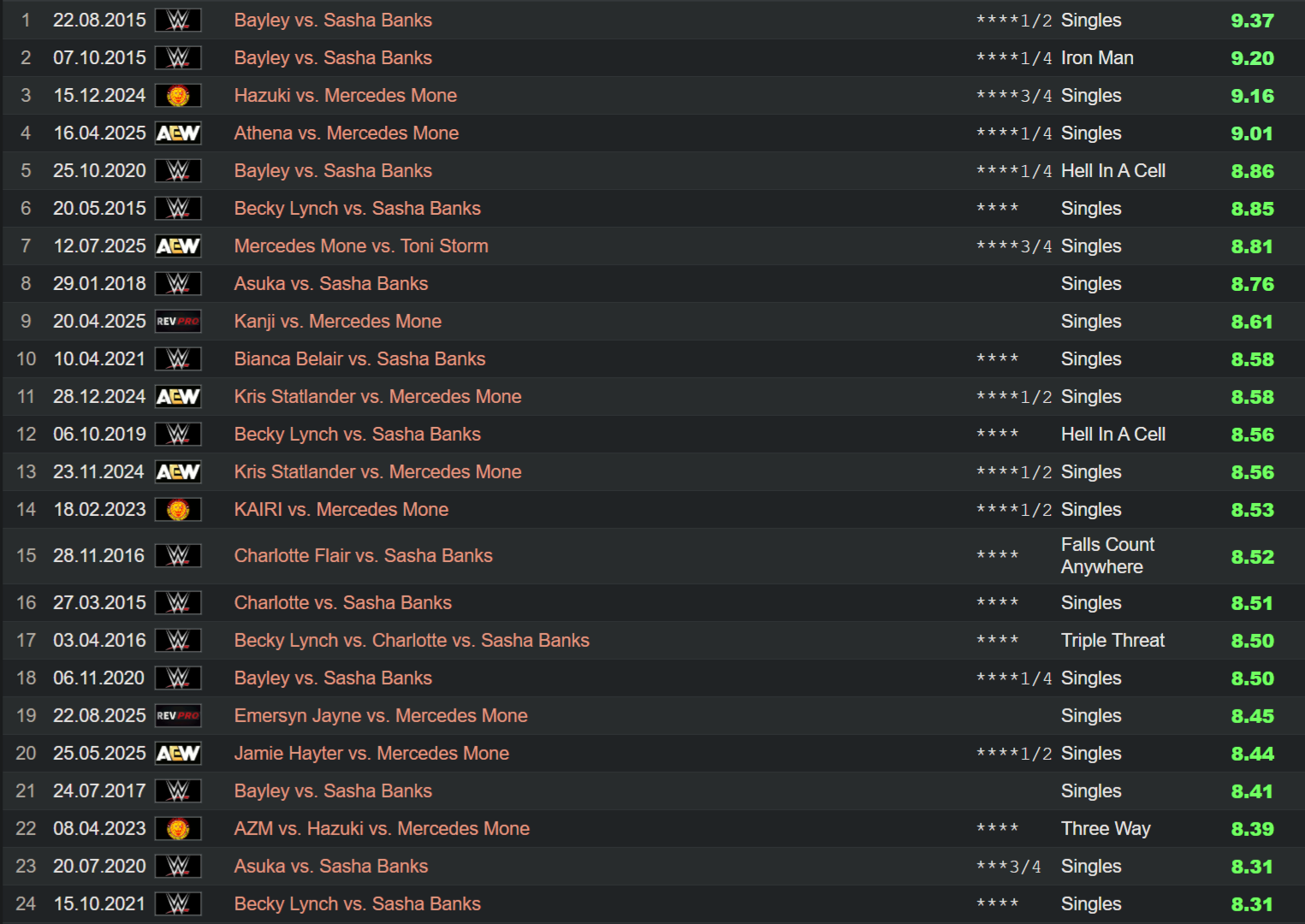
Task: Click the 9.20 rating value
Action: tap(1252, 58)
